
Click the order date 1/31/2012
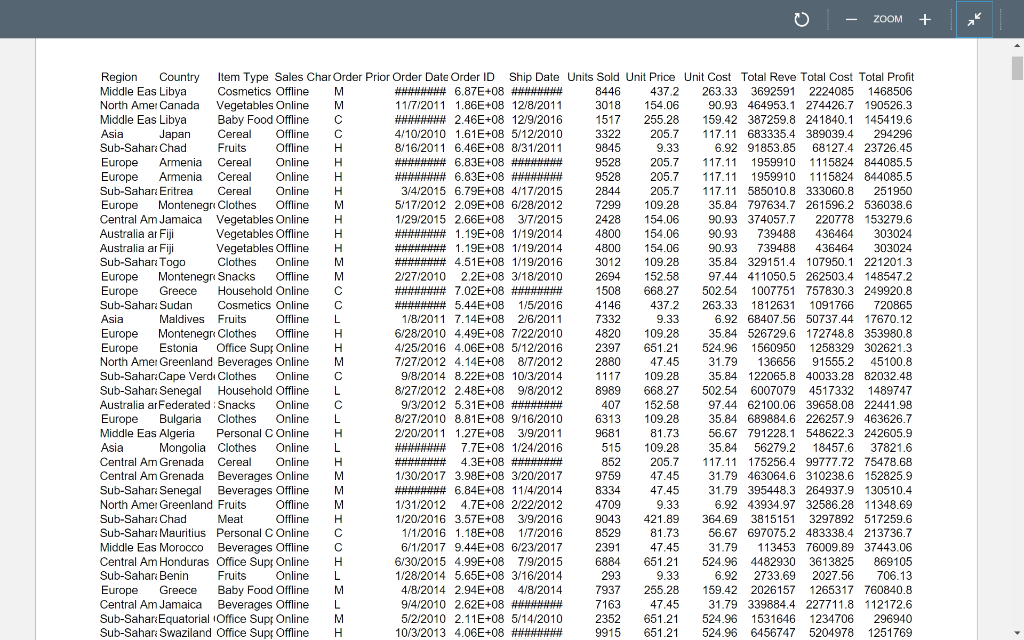pyautogui.click(x=420, y=505)
